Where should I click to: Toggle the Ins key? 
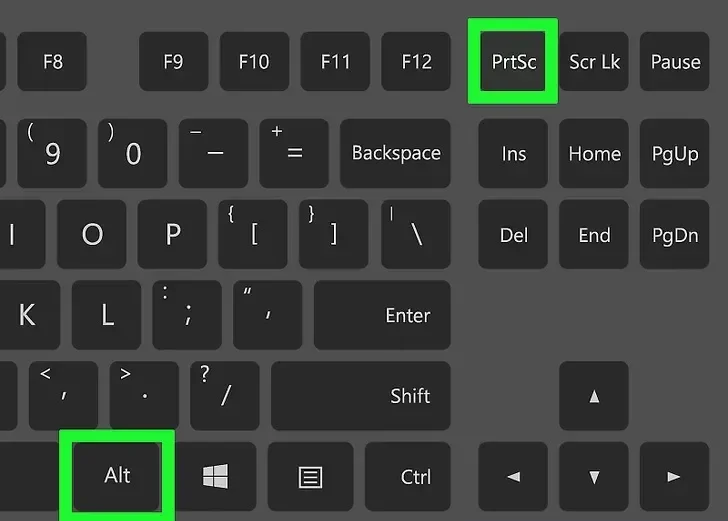tap(513, 154)
